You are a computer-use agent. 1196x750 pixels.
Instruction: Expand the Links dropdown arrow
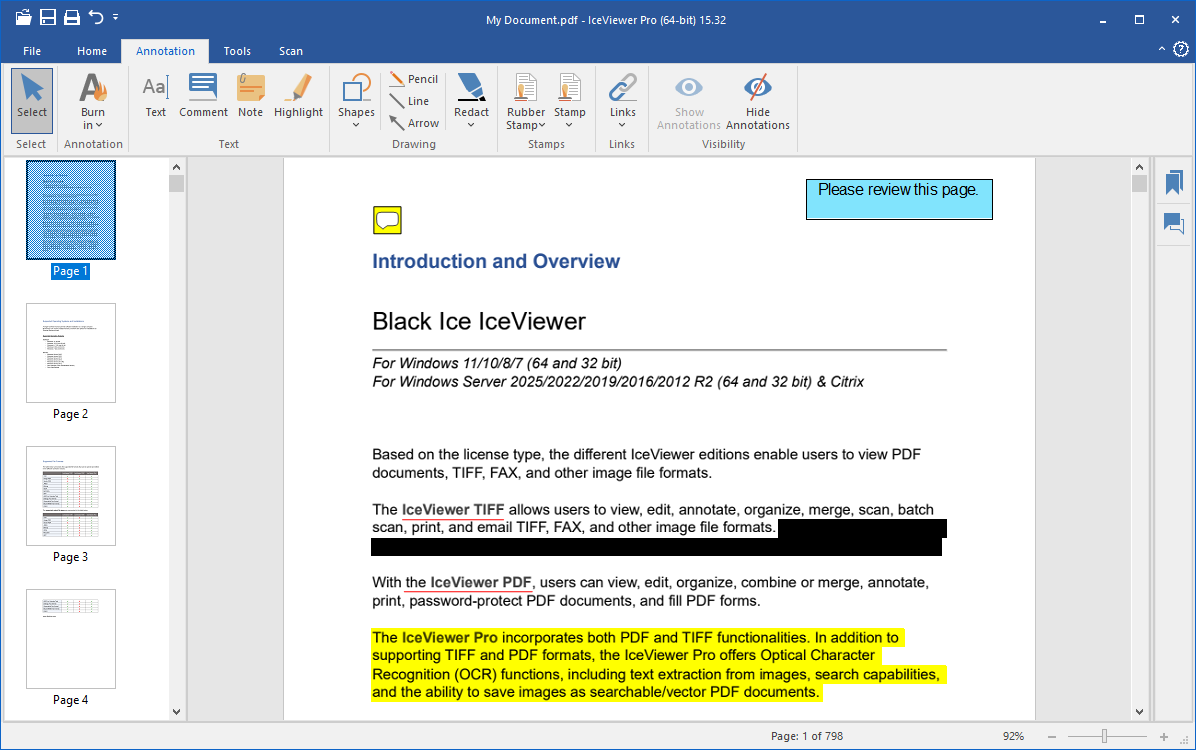(622, 125)
